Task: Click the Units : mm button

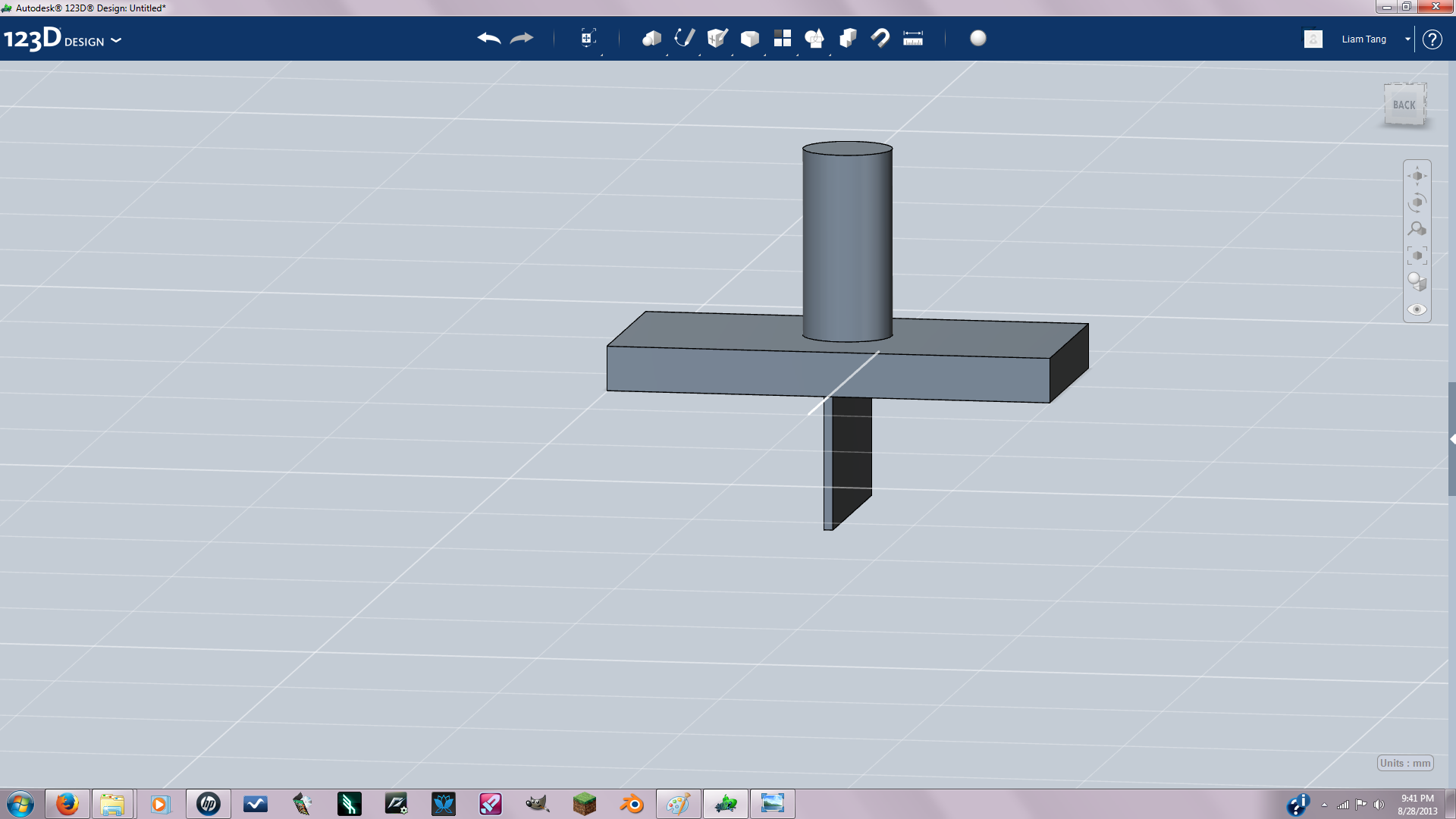Action: click(x=1405, y=763)
